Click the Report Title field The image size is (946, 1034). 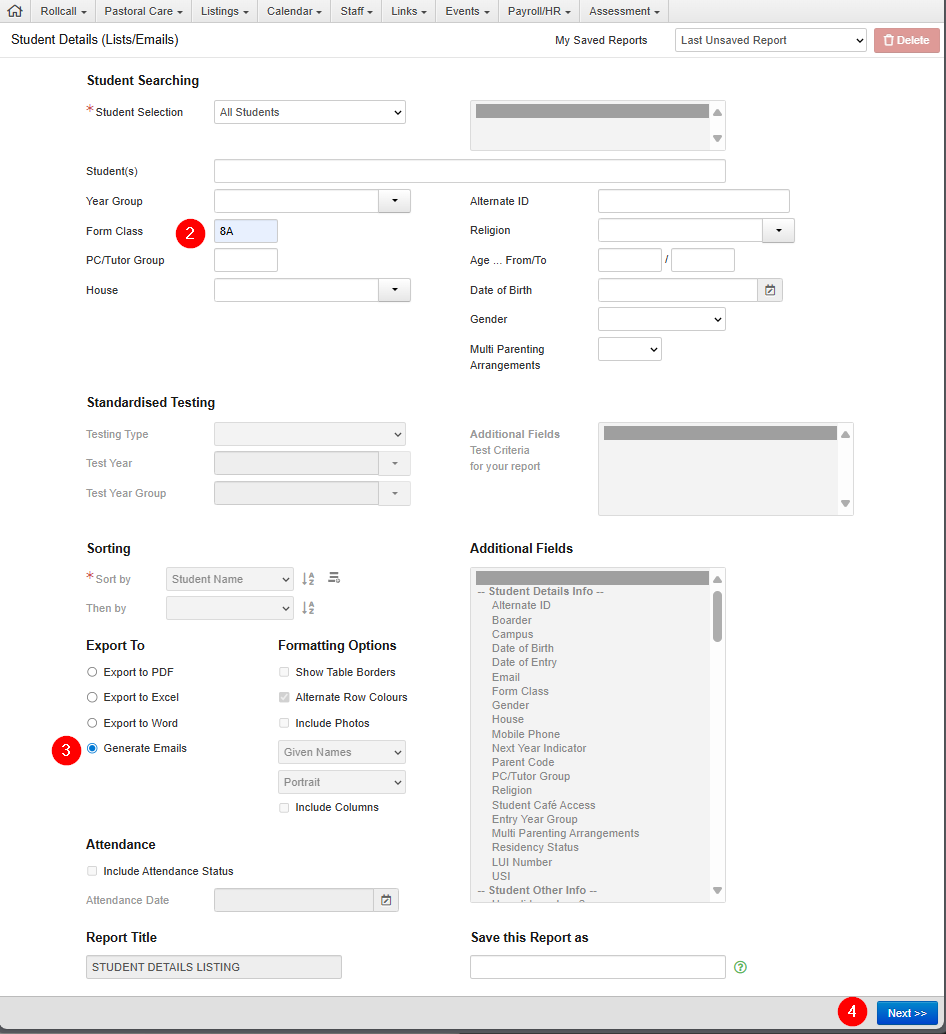[214, 967]
